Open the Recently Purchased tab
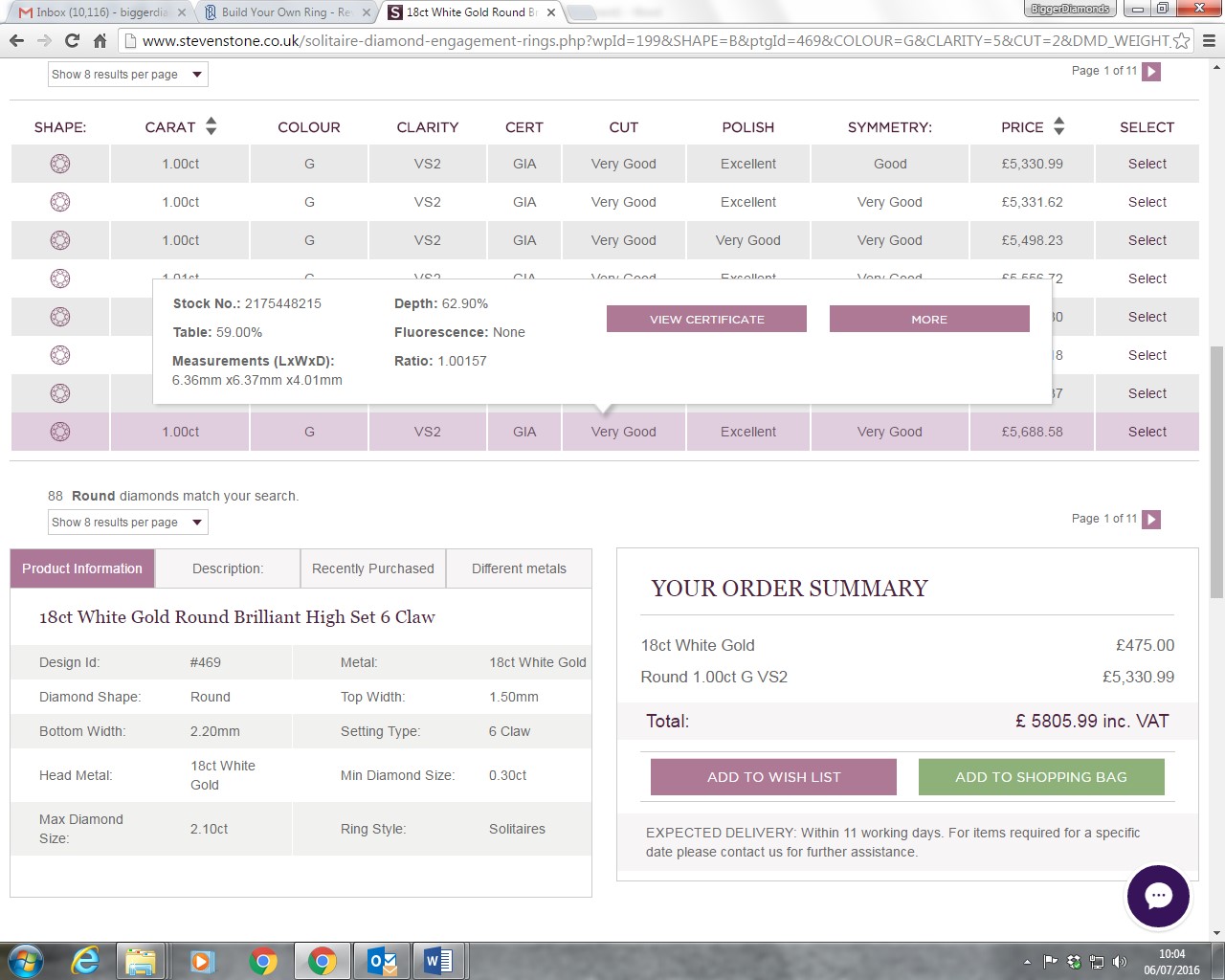 point(373,568)
